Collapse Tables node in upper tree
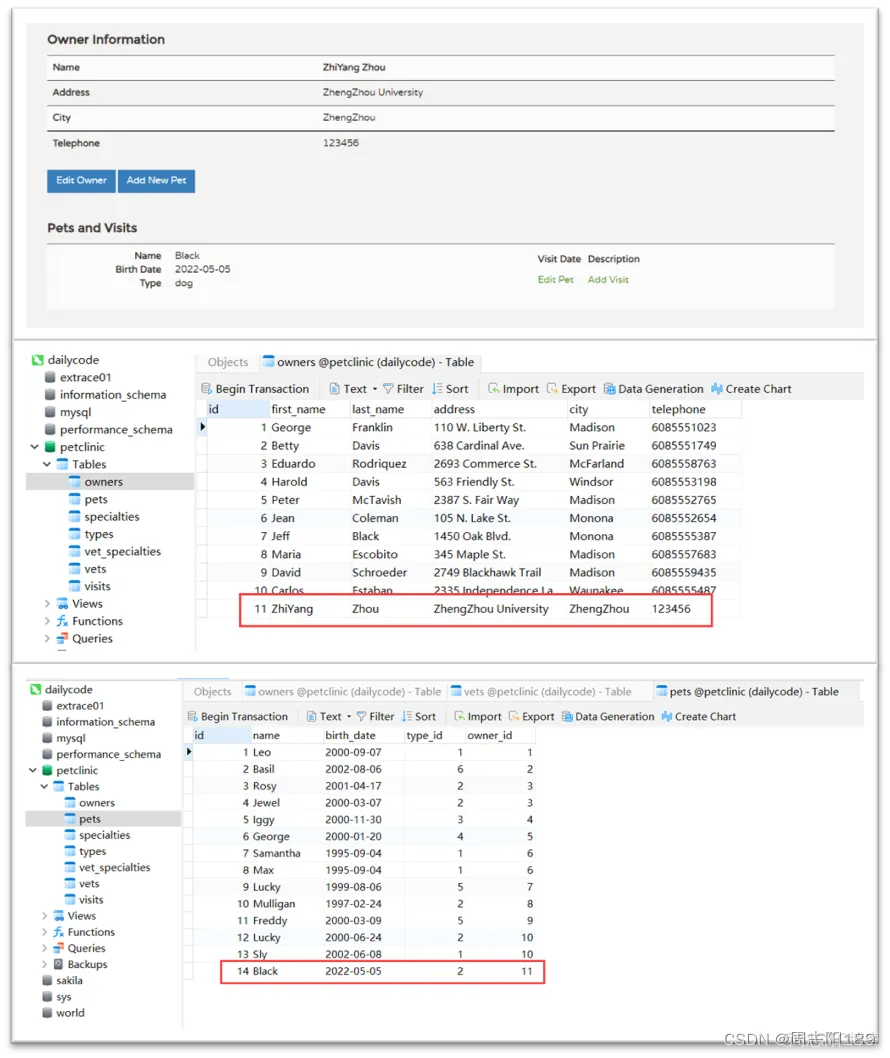The height and width of the screenshot is (1058, 890). 47,464
